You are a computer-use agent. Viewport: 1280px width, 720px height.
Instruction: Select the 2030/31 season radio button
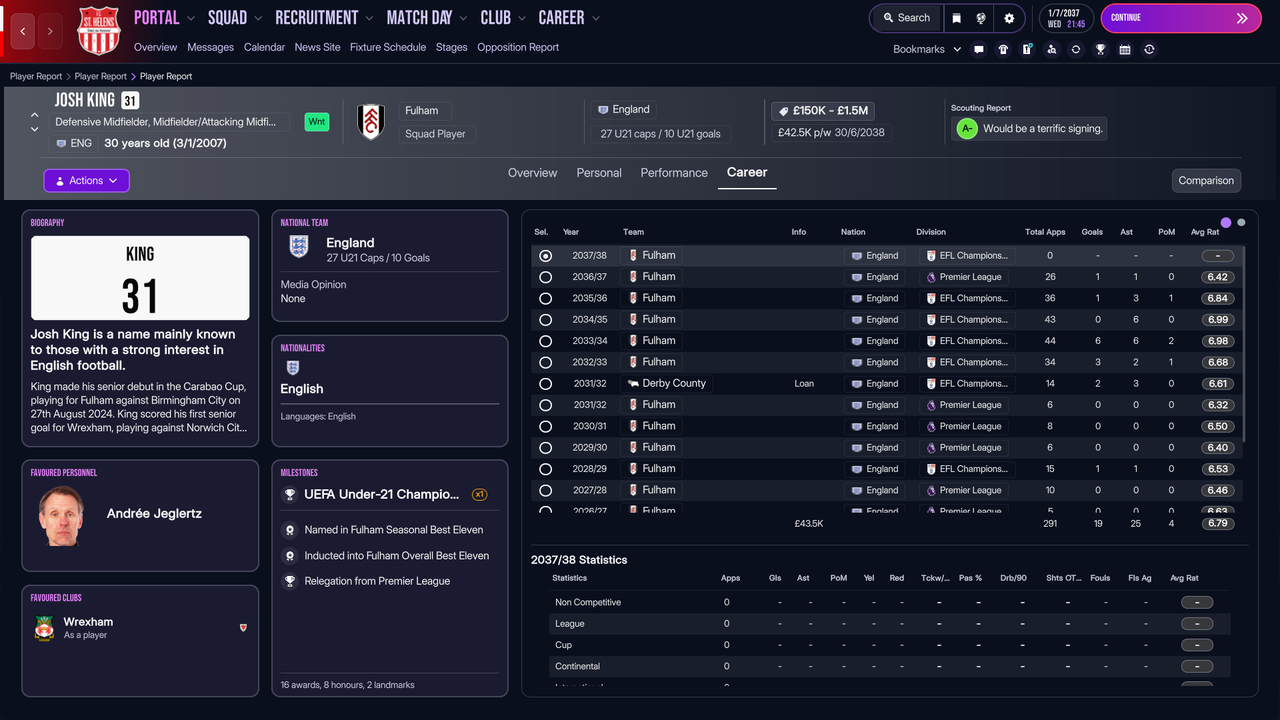[545, 426]
